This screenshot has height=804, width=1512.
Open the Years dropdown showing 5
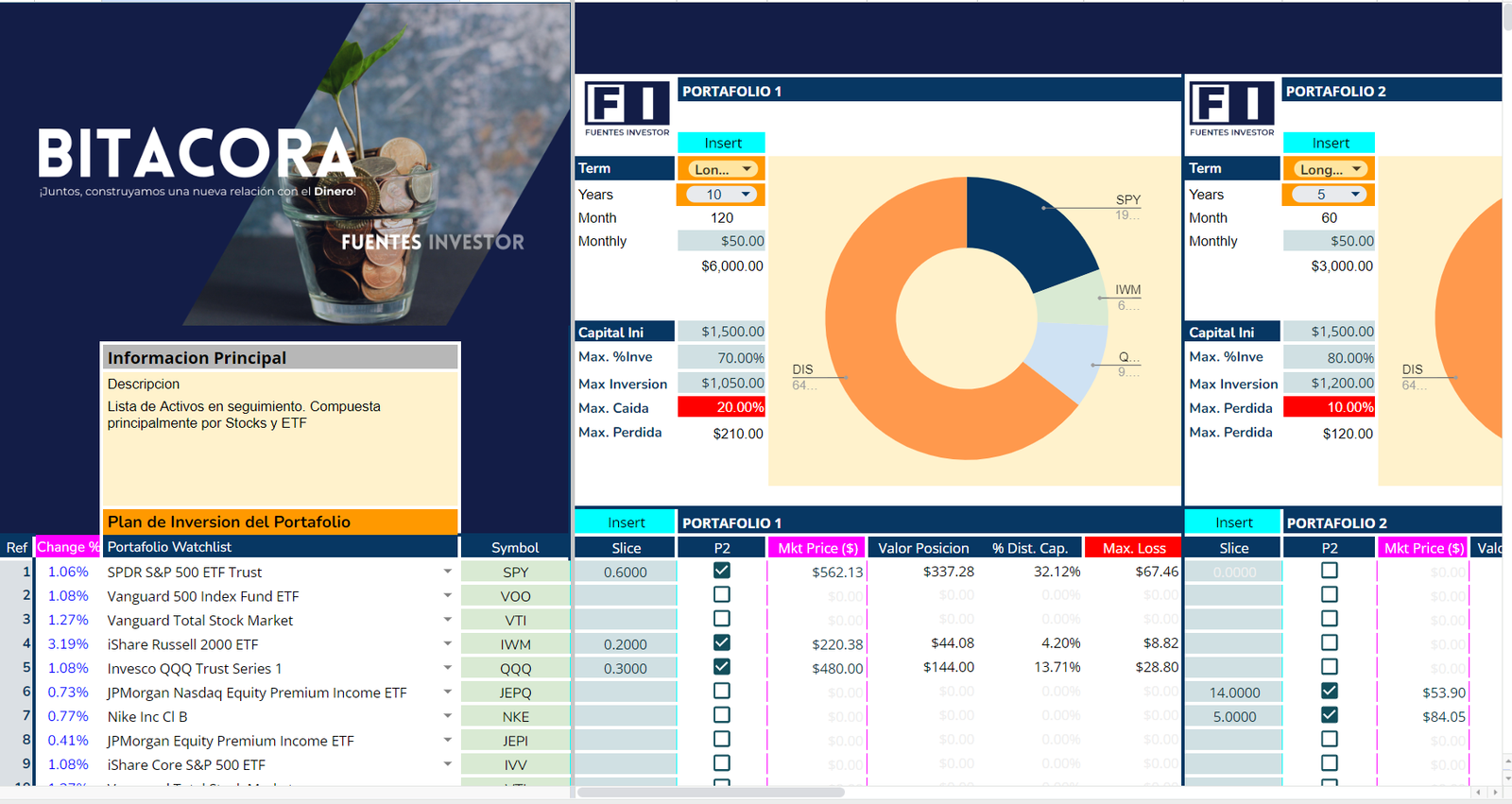point(1329,195)
